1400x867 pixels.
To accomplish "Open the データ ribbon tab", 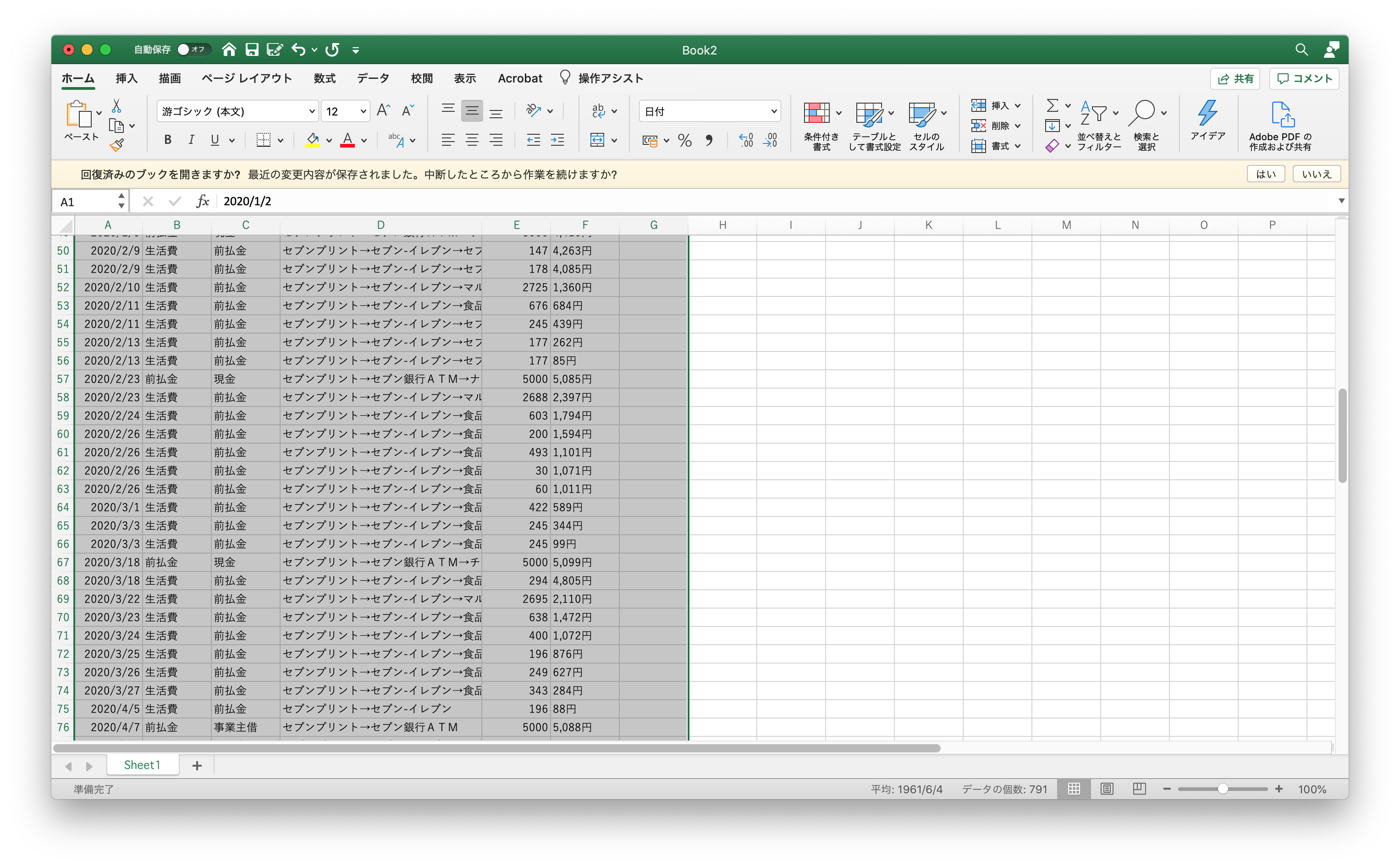I will pyautogui.click(x=373, y=78).
